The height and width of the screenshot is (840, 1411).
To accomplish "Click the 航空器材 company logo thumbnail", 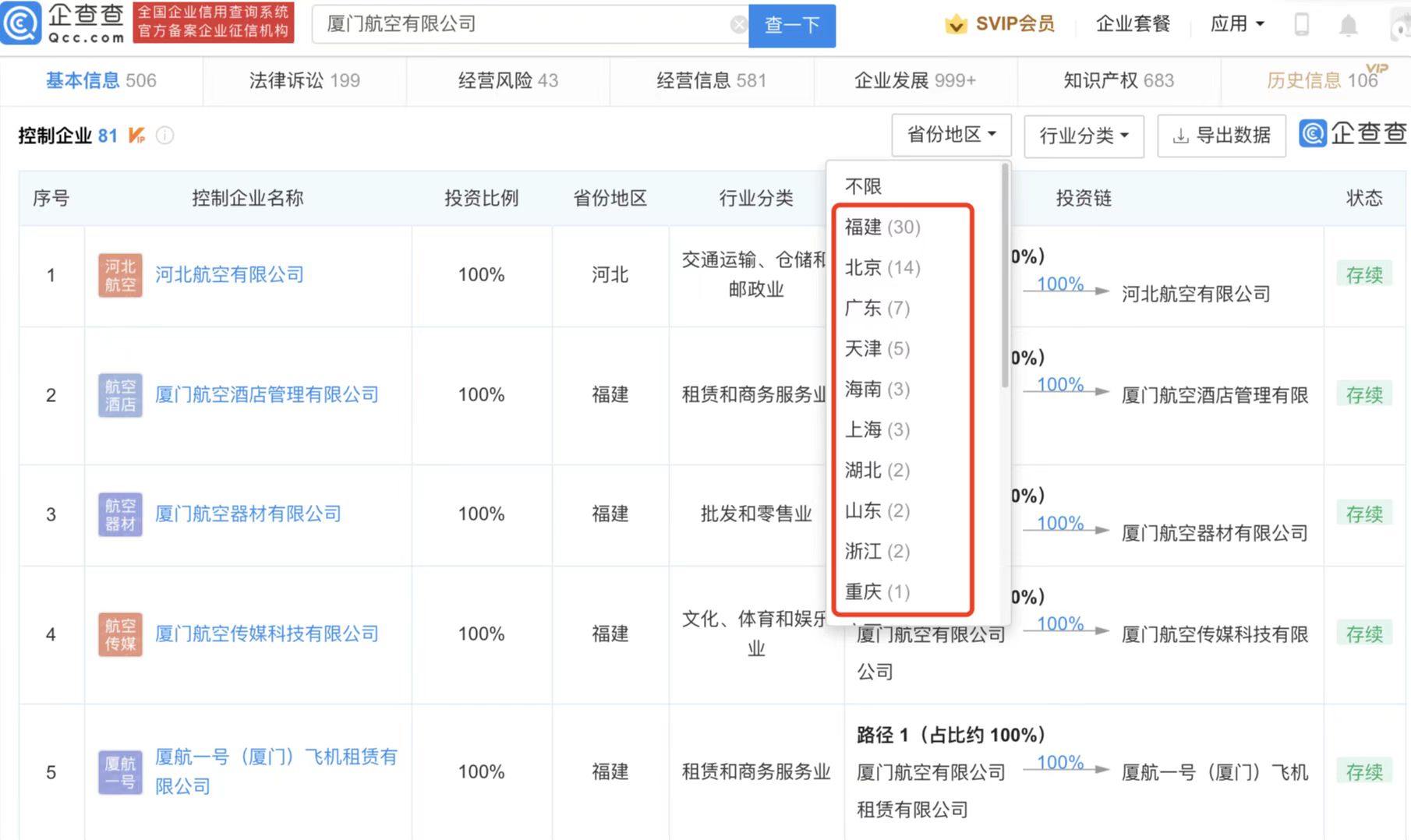I will point(120,514).
